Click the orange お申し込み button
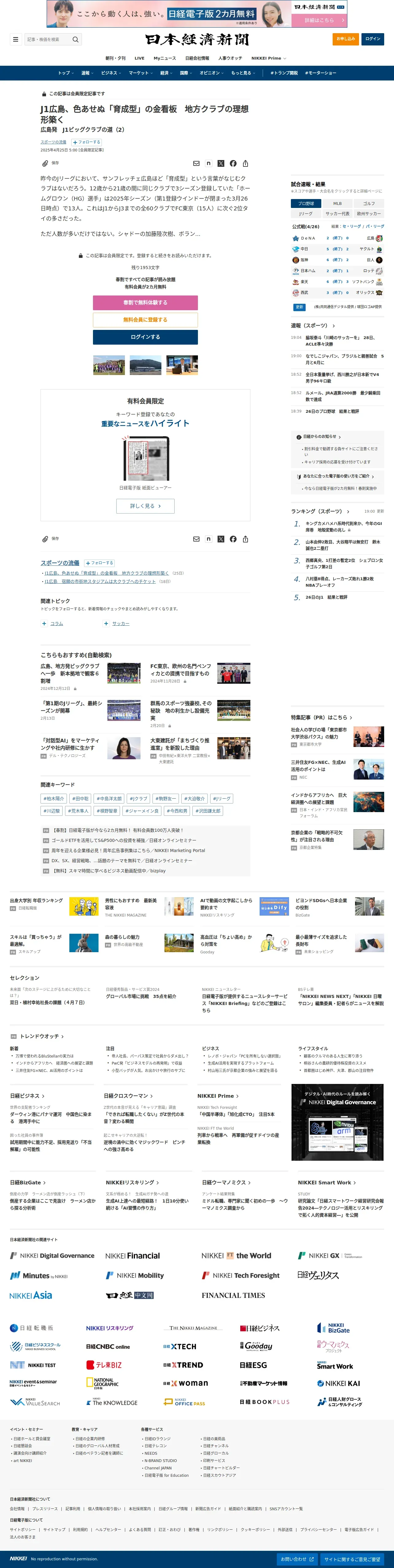The width and height of the screenshot is (394, 1568). click(x=346, y=39)
